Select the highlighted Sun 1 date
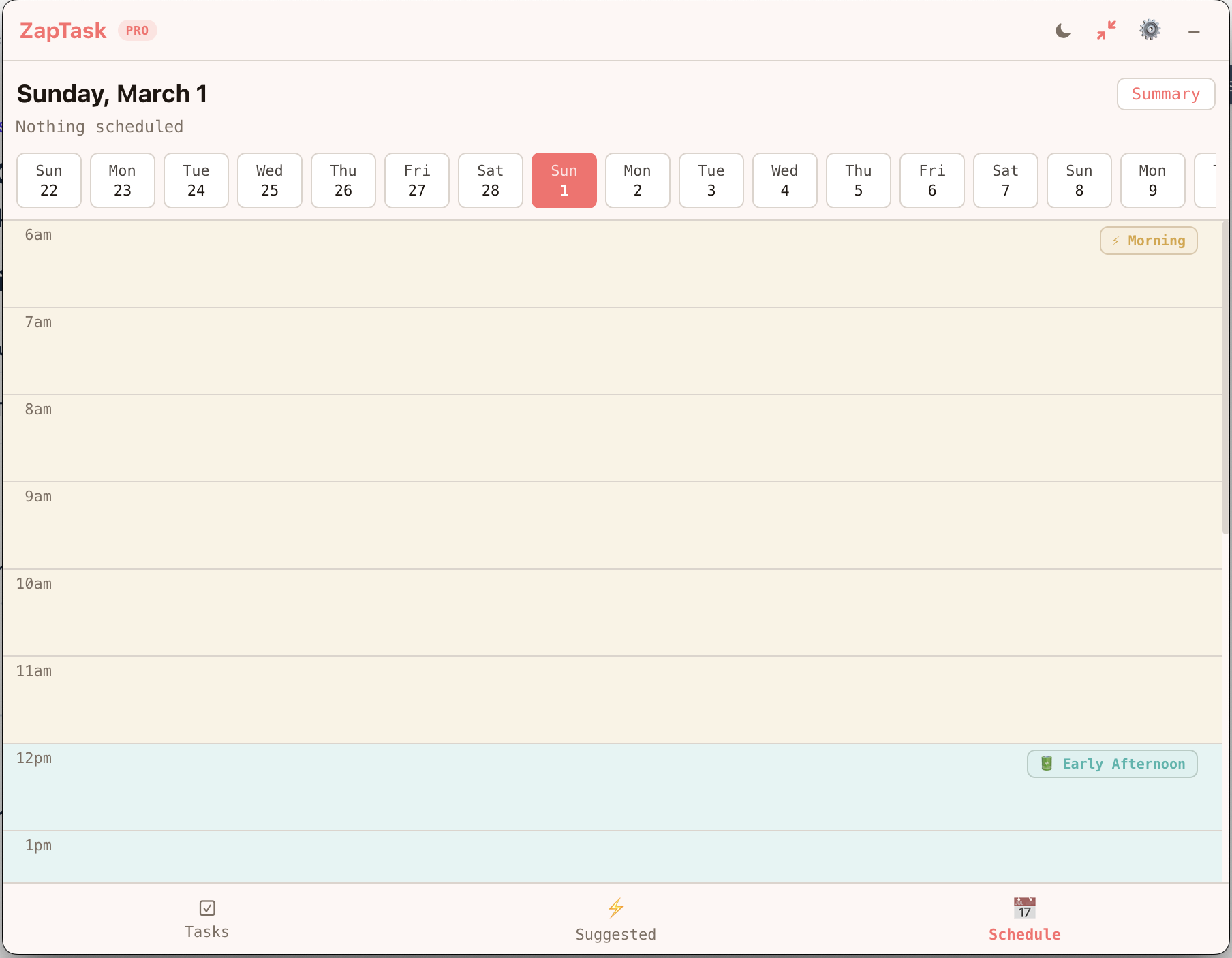 tap(564, 181)
